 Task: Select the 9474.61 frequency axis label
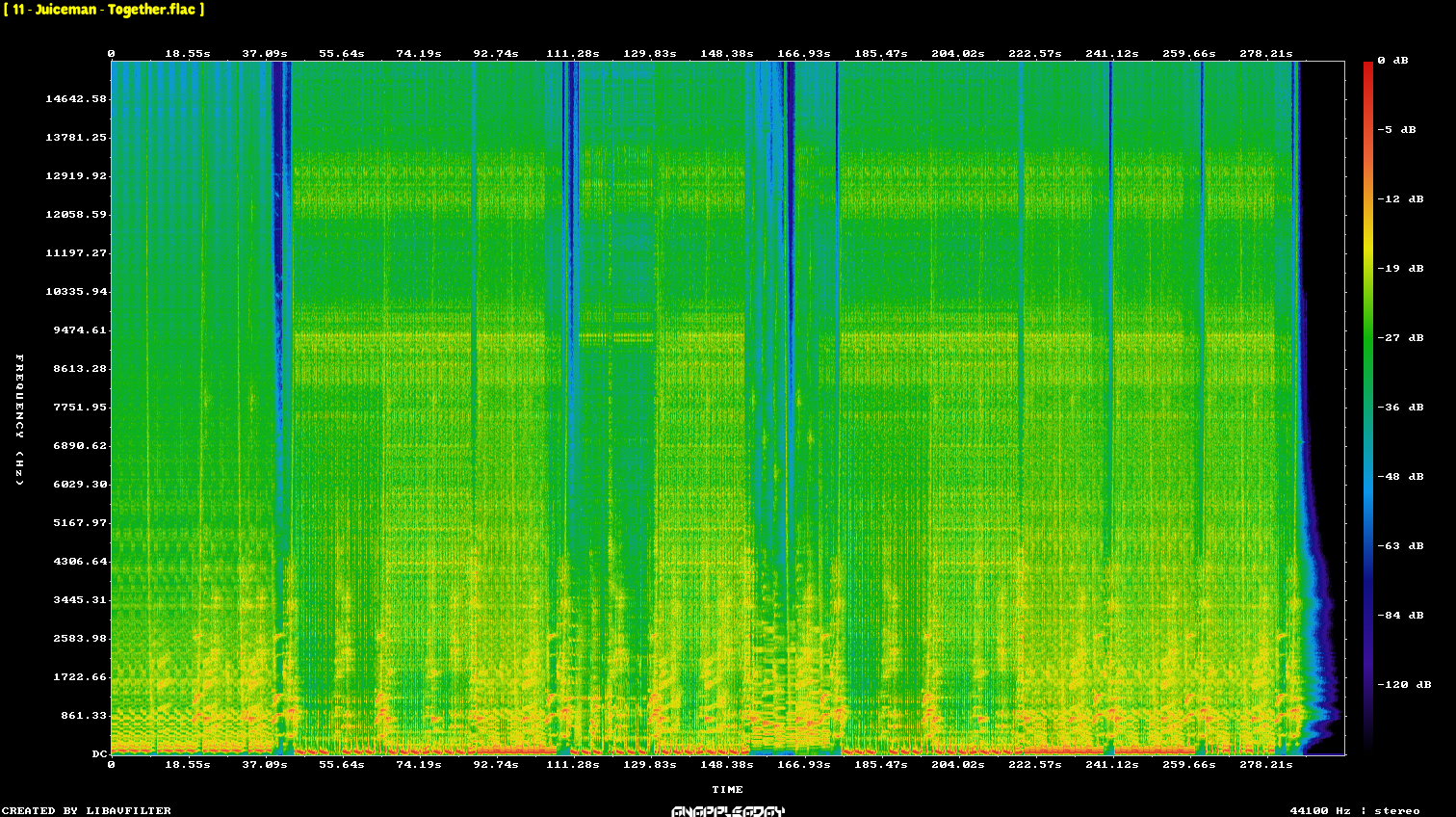(80, 330)
